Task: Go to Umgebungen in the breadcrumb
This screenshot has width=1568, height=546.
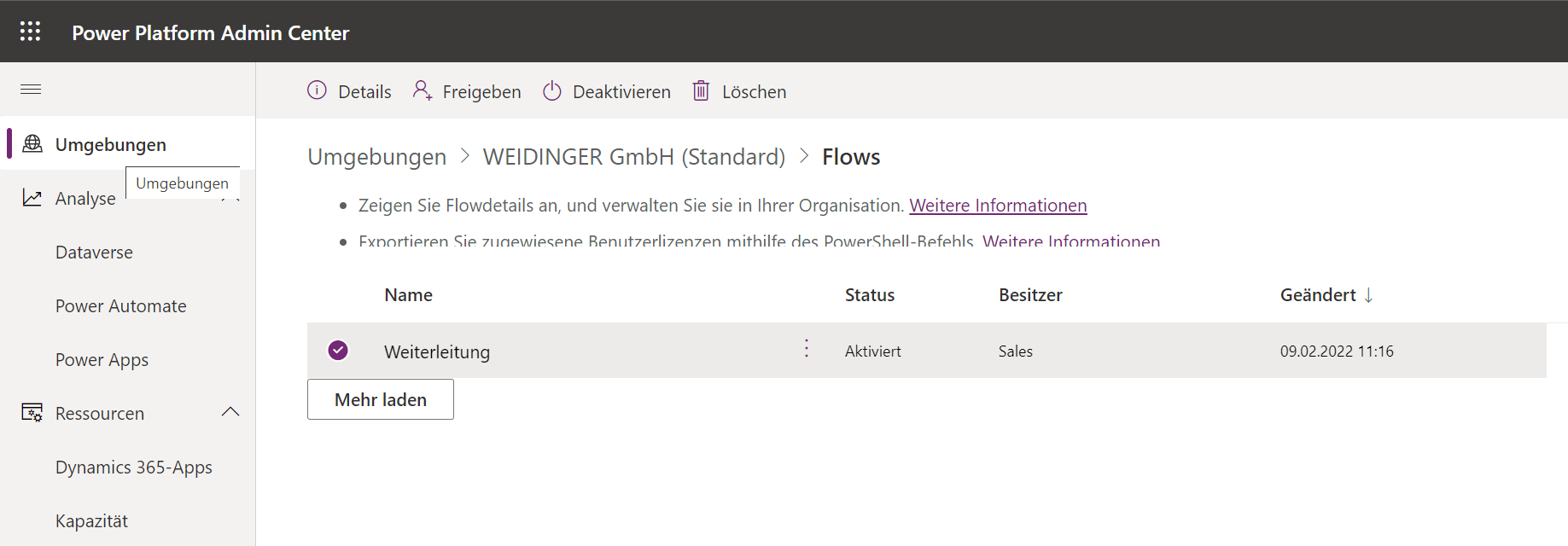Action: point(376,157)
